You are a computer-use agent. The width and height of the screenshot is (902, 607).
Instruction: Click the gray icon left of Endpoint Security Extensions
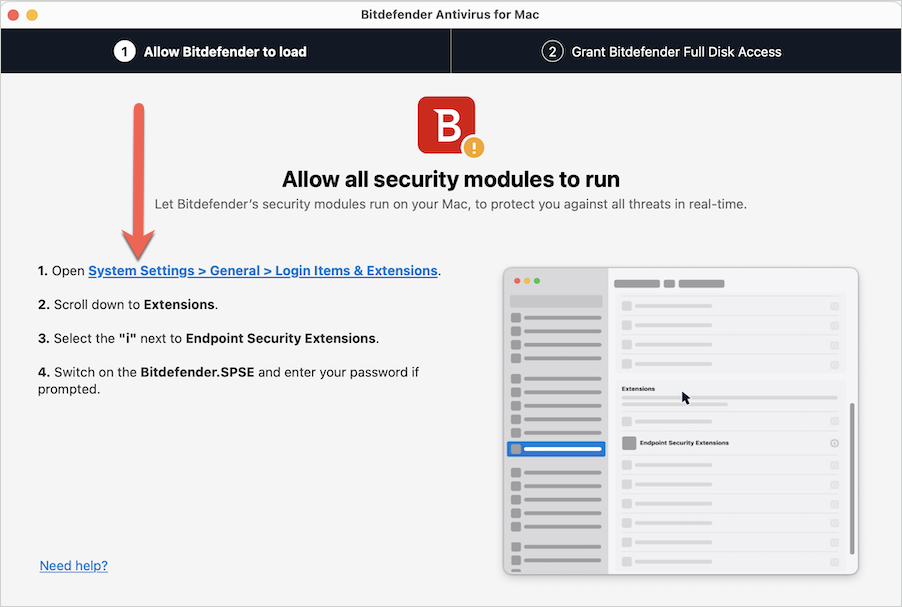[629, 443]
